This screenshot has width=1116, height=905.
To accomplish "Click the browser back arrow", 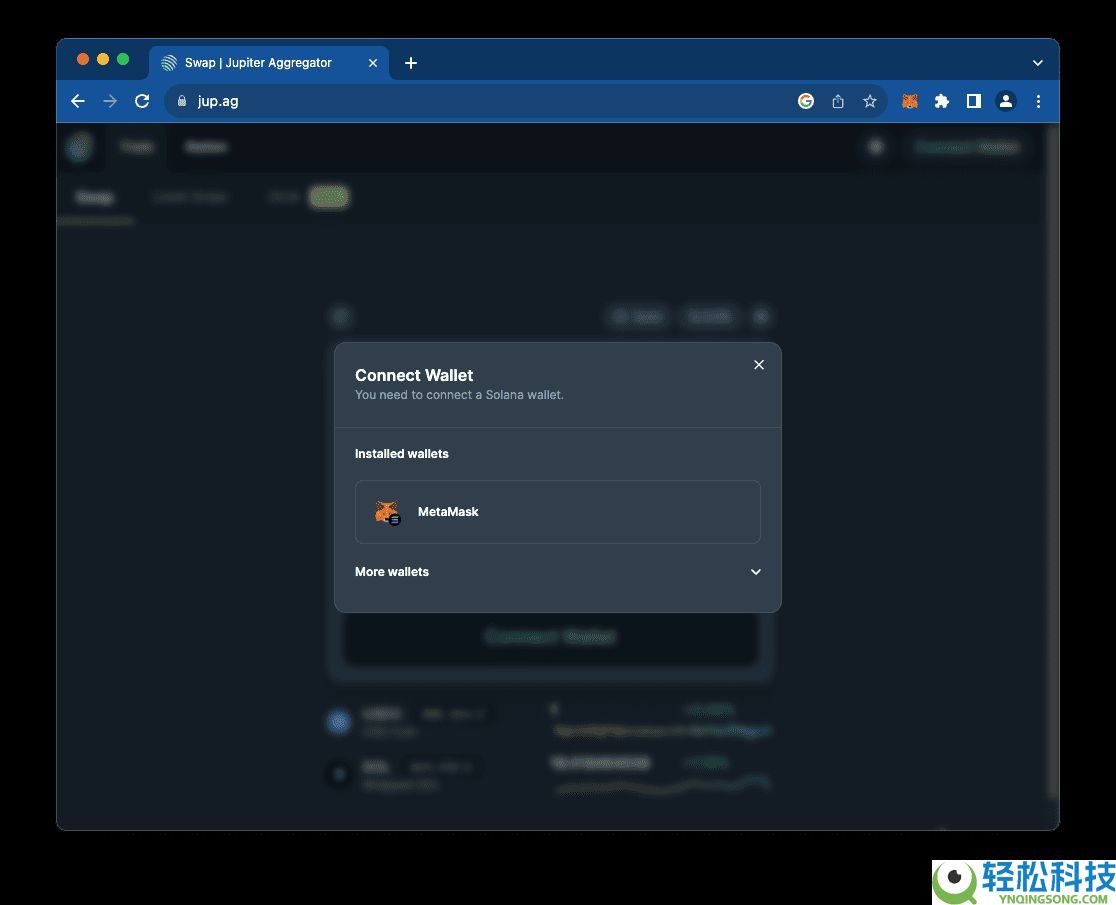I will pyautogui.click(x=78, y=101).
